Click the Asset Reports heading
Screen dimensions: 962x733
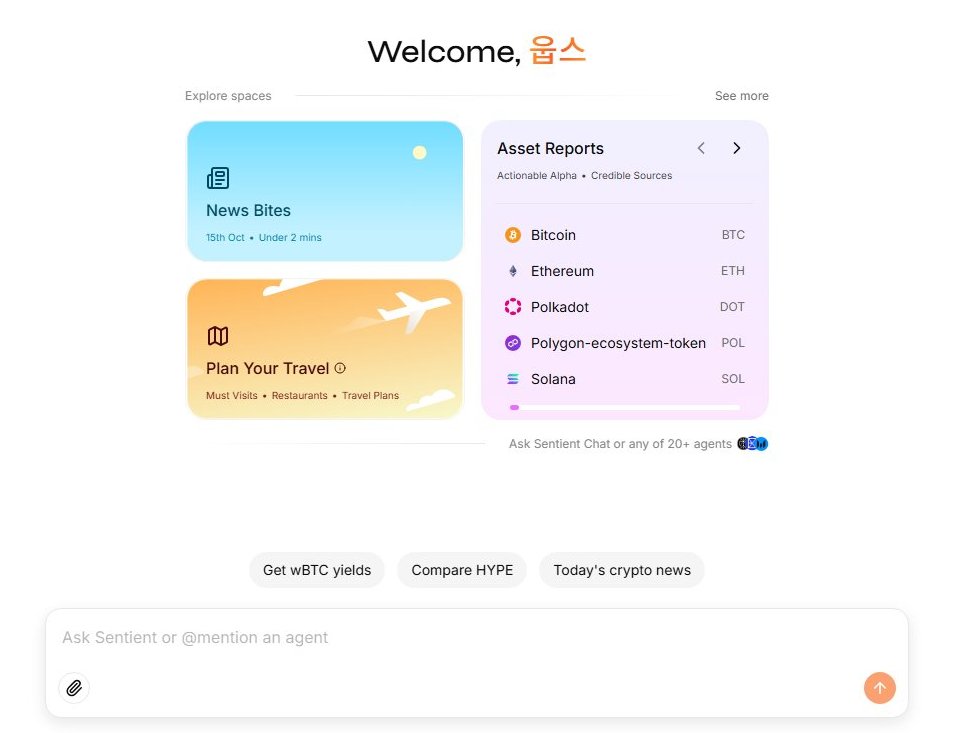(x=550, y=148)
